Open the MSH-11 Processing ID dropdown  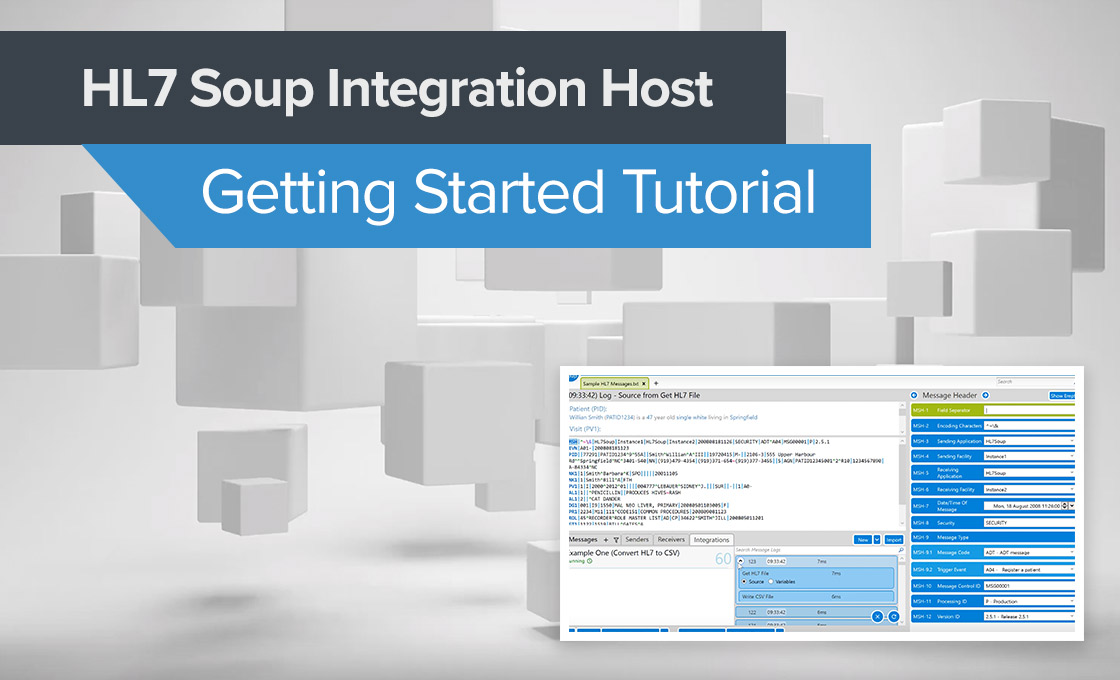point(1071,601)
